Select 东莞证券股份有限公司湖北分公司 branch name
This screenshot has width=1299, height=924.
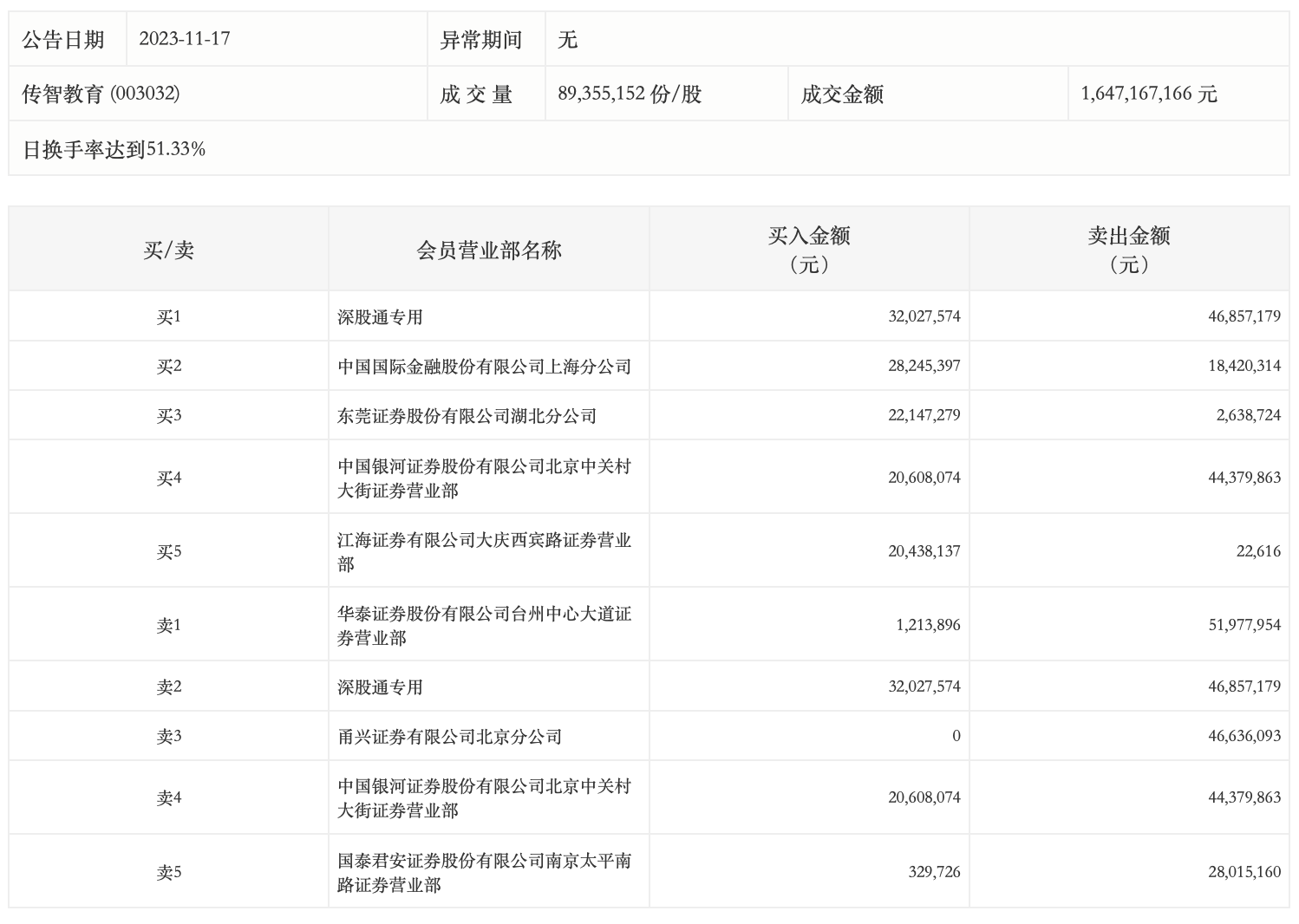(x=467, y=416)
